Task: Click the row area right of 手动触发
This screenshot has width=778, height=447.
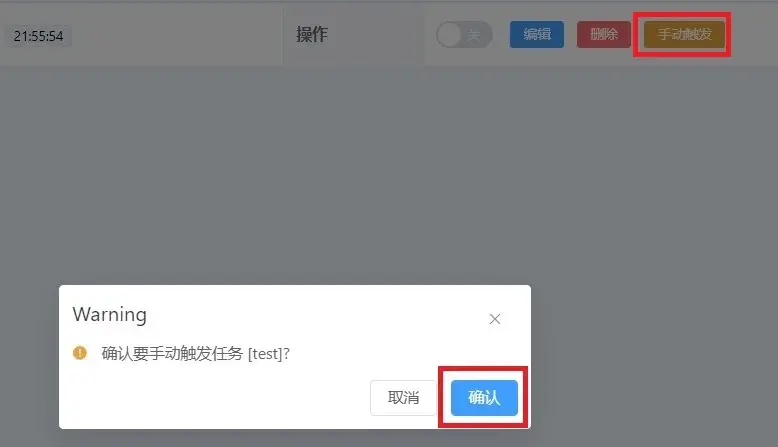Action: coord(754,35)
